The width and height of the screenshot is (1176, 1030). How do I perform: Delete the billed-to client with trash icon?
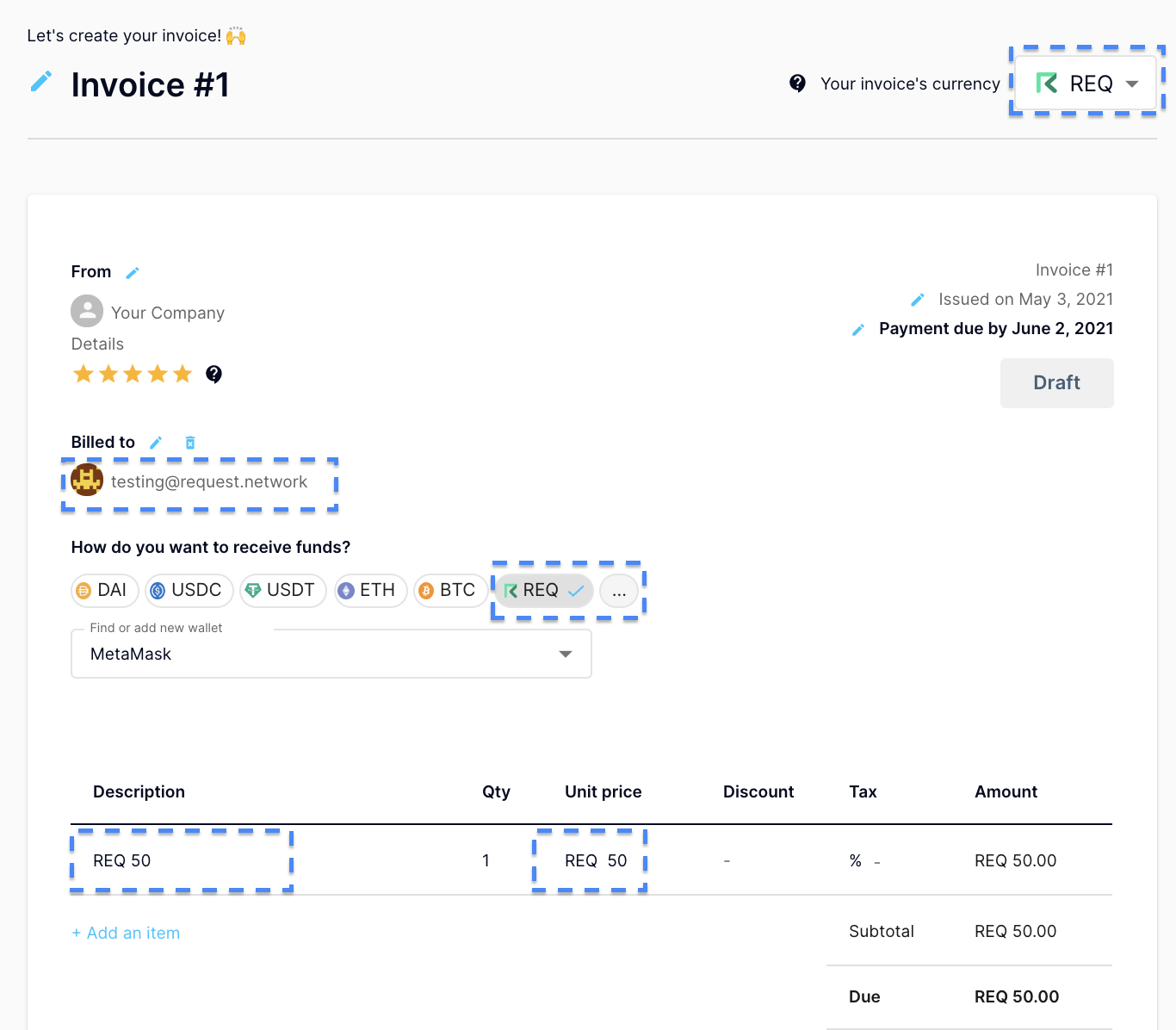[x=190, y=443]
